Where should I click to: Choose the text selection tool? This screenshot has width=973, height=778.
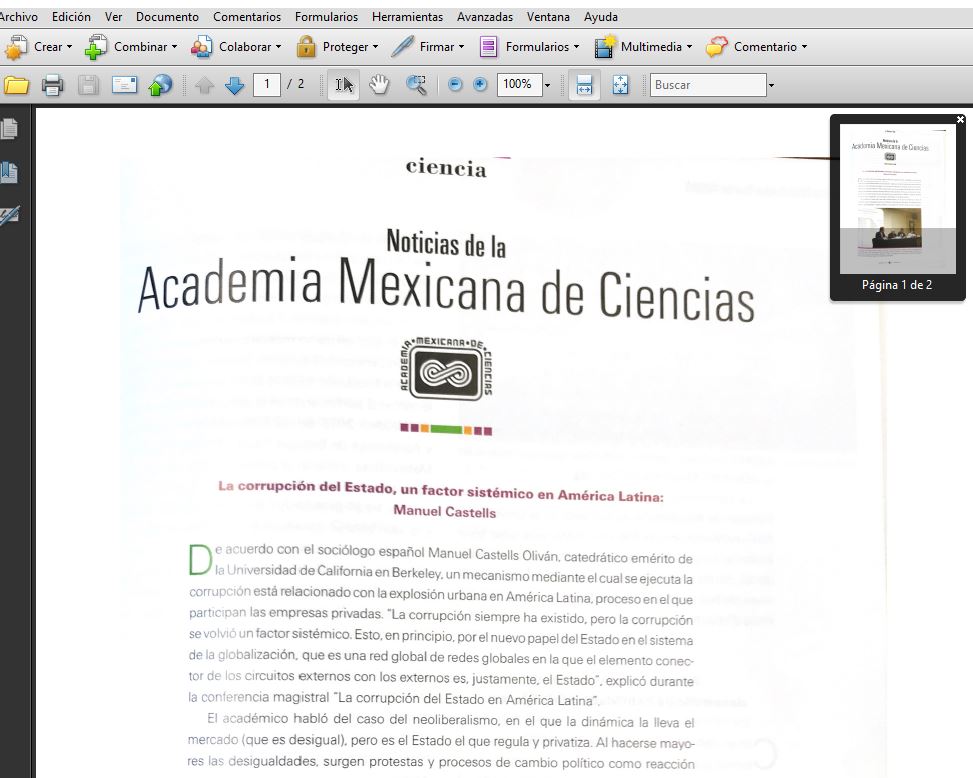344,84
